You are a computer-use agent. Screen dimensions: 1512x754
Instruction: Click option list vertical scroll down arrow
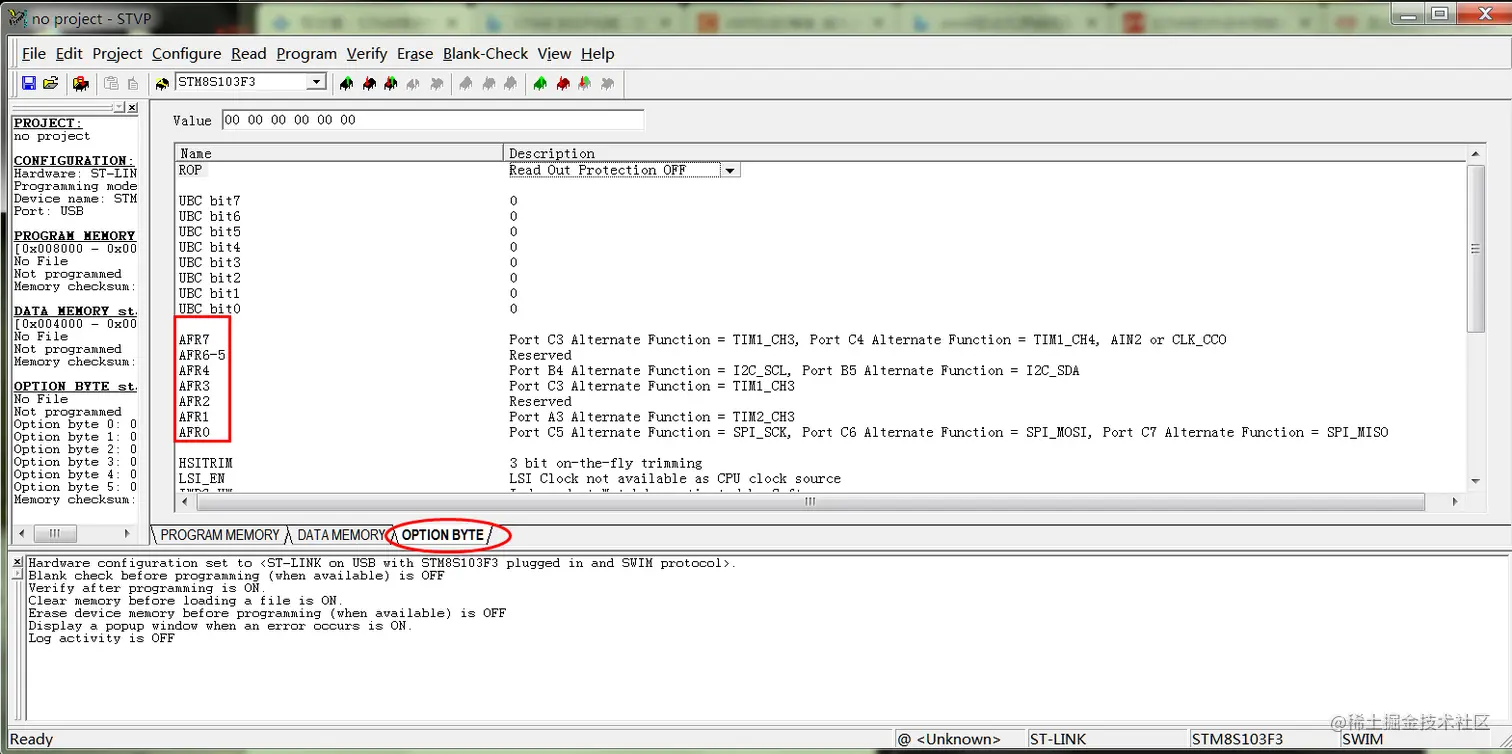point(1475,481)
